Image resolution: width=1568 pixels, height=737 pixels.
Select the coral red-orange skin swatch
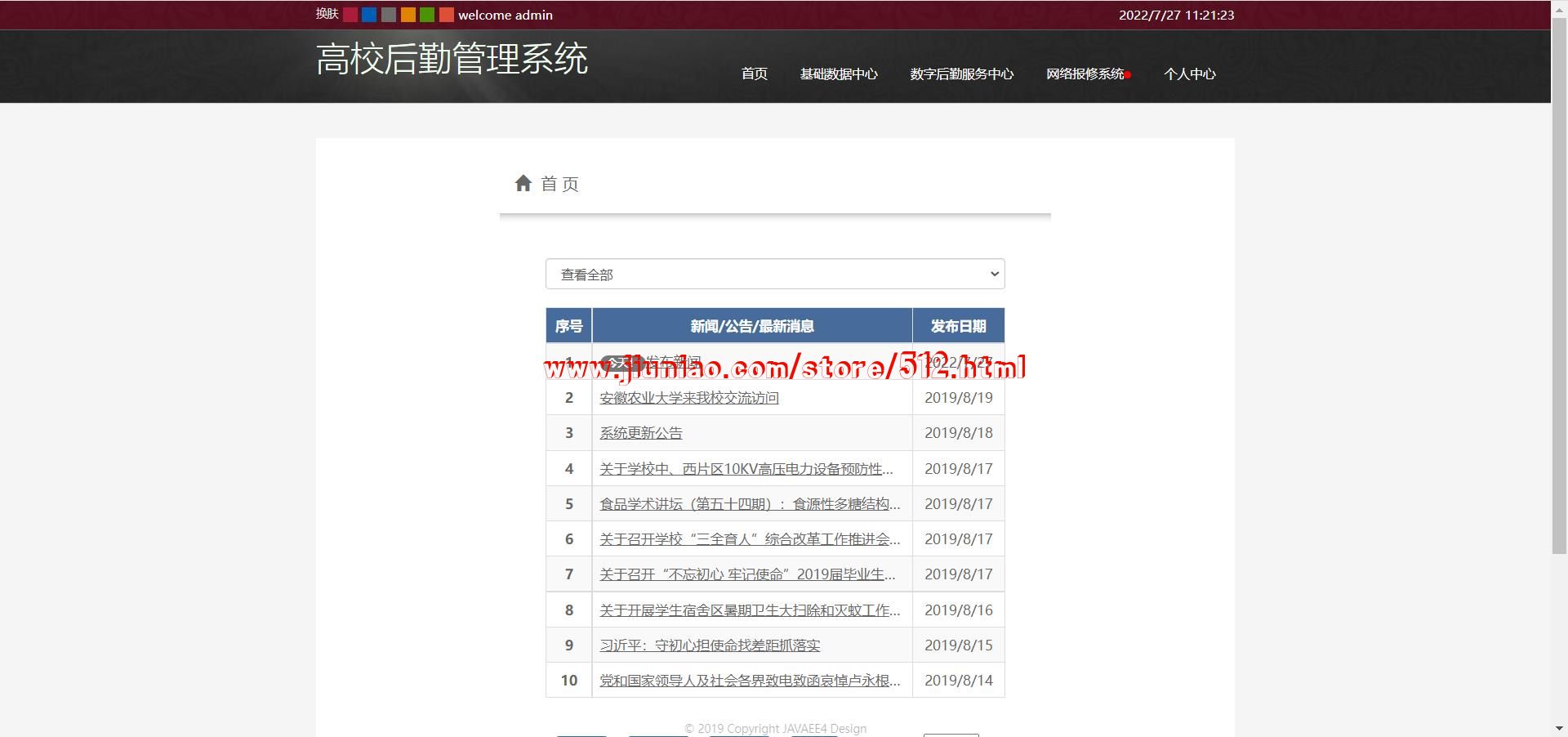coord(446,15)
